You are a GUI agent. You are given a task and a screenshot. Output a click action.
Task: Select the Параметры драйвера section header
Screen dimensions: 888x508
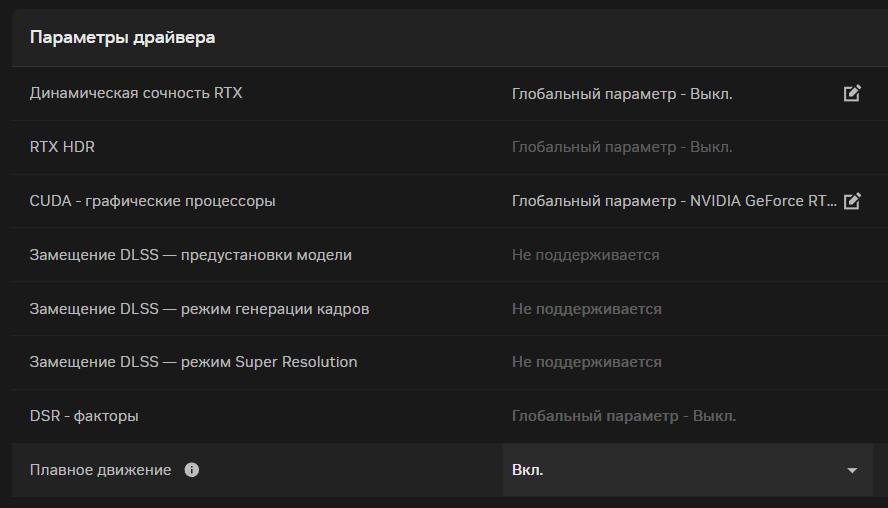(122, 37)
